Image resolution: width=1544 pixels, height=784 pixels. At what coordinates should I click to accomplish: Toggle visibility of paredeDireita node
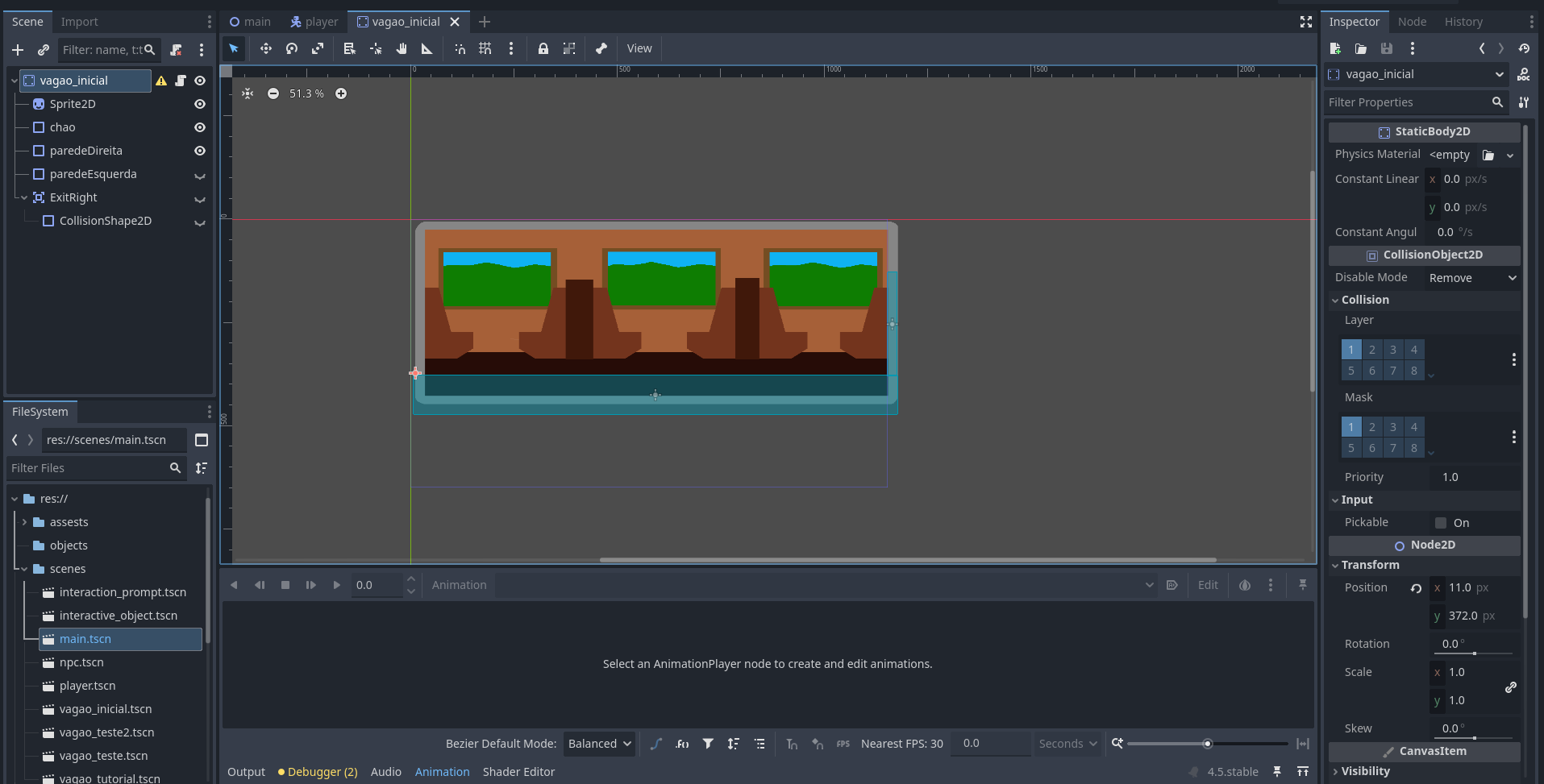[x=200, y=151]
